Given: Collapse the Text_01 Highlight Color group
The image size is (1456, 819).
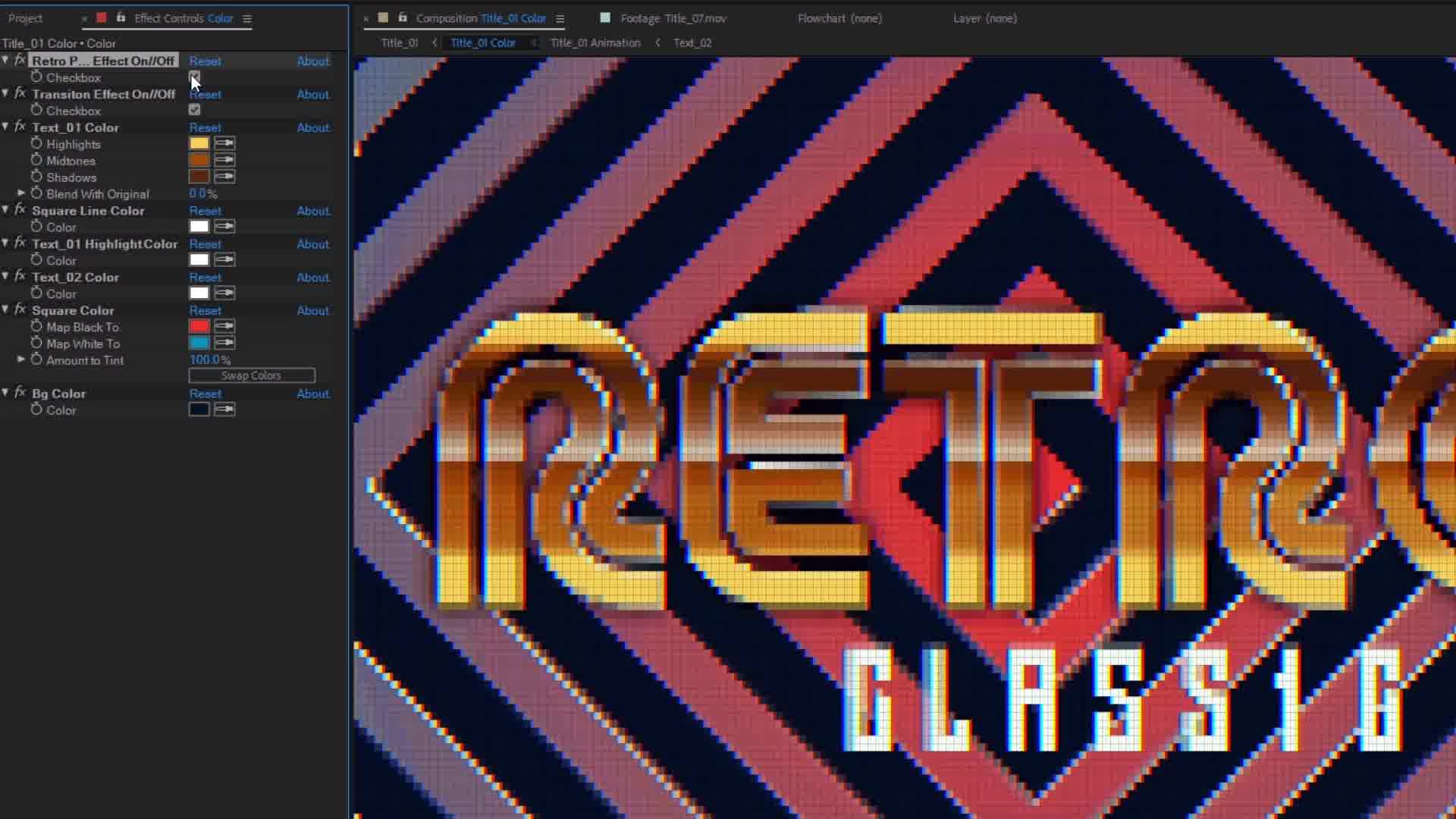Looking at the screenshot, I should (x=6, y=243).
